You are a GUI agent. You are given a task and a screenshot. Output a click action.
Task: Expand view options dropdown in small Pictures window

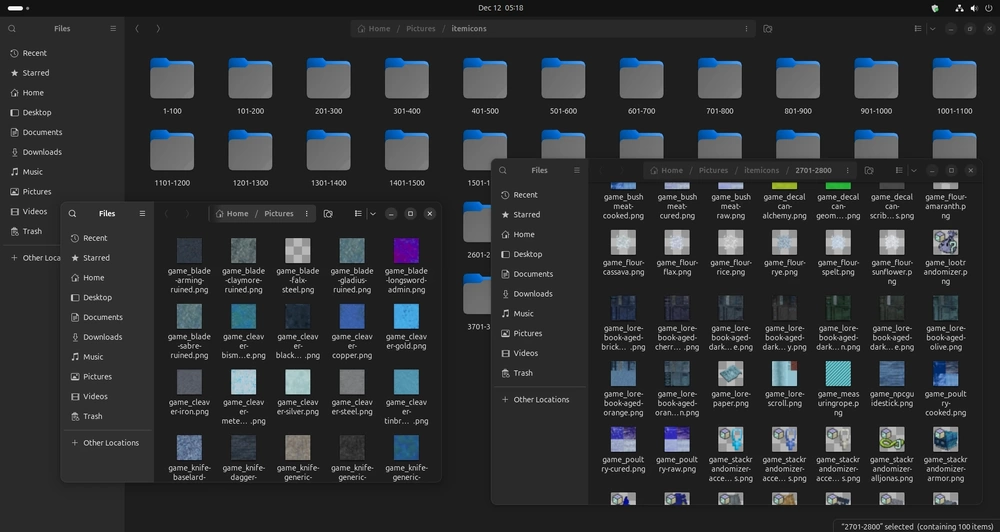pyautogui.click(x=373, y=214)
